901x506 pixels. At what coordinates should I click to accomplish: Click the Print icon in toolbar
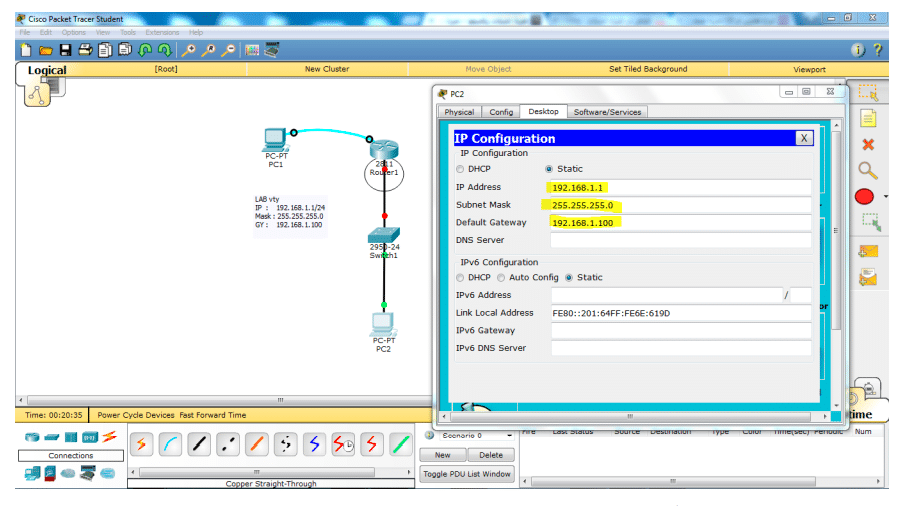coord(85,50)
